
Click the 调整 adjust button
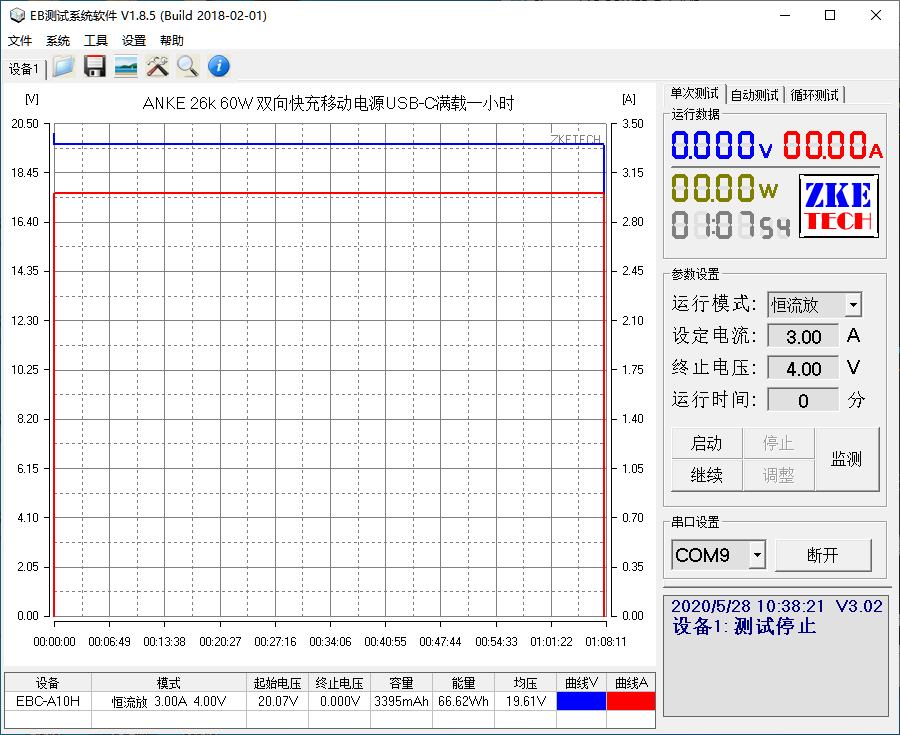(778, 475)
